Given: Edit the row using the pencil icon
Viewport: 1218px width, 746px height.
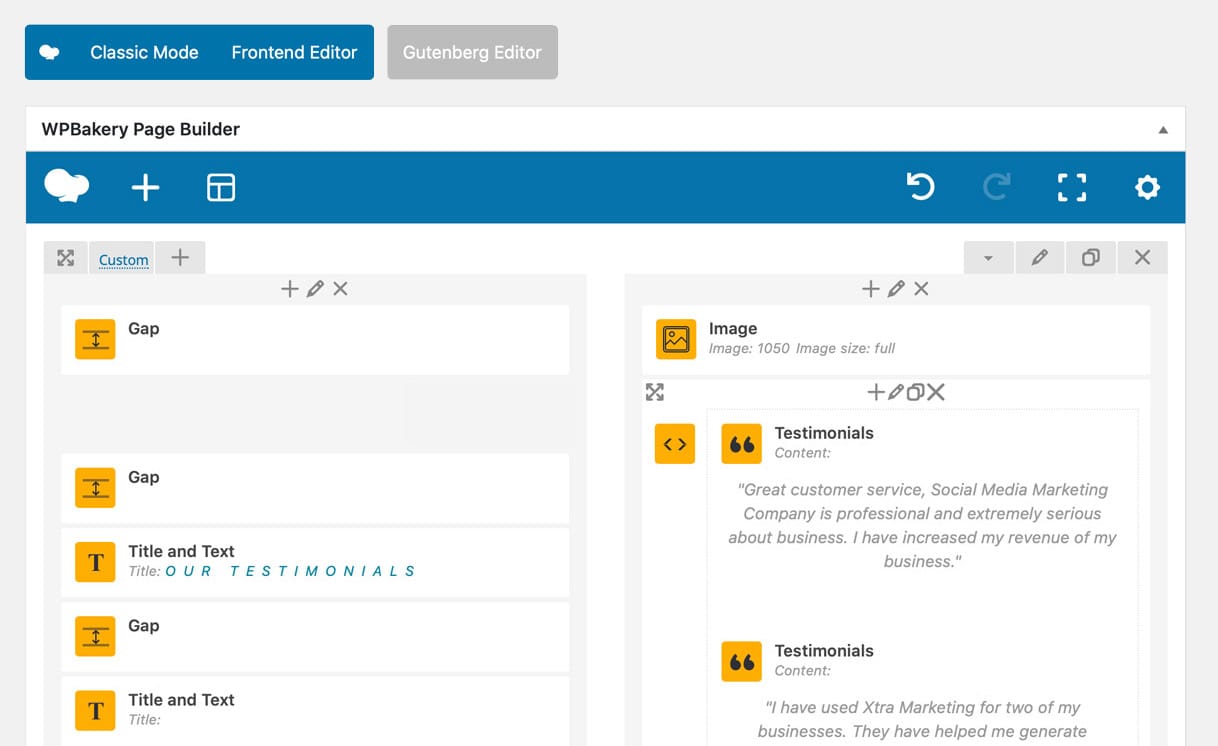Looking at the screenshot, I should pyautogui.click(x=1040, y=258).
